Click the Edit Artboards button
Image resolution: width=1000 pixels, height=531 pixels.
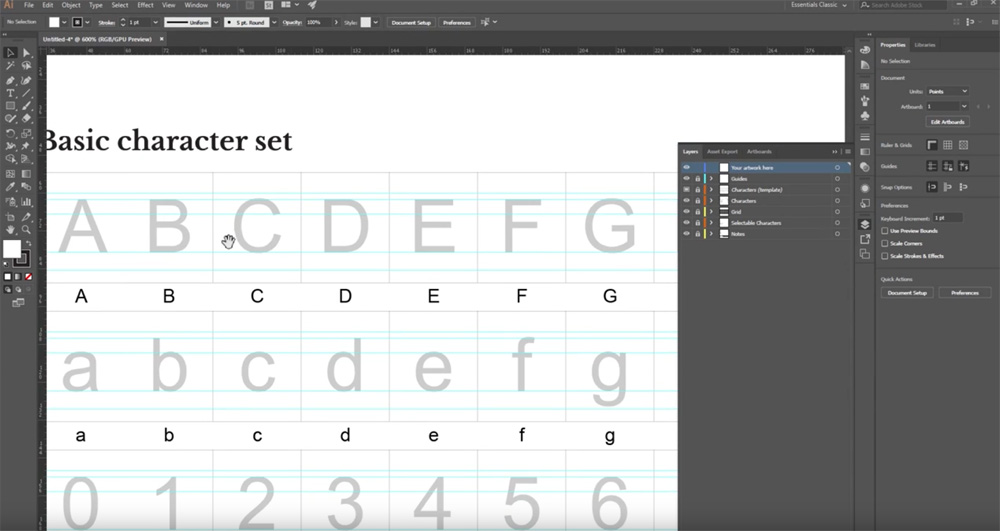(948, 122)
